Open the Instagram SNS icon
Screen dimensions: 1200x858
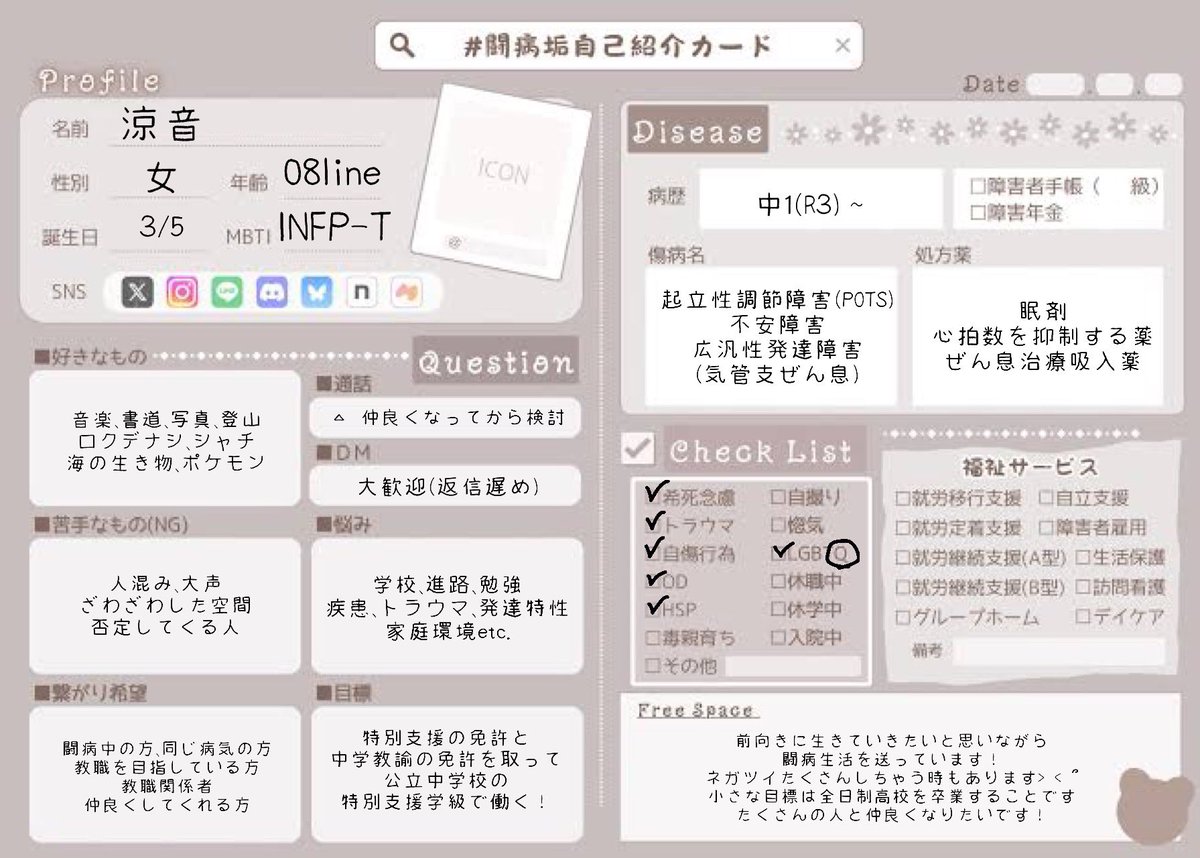tap(182, 292)
